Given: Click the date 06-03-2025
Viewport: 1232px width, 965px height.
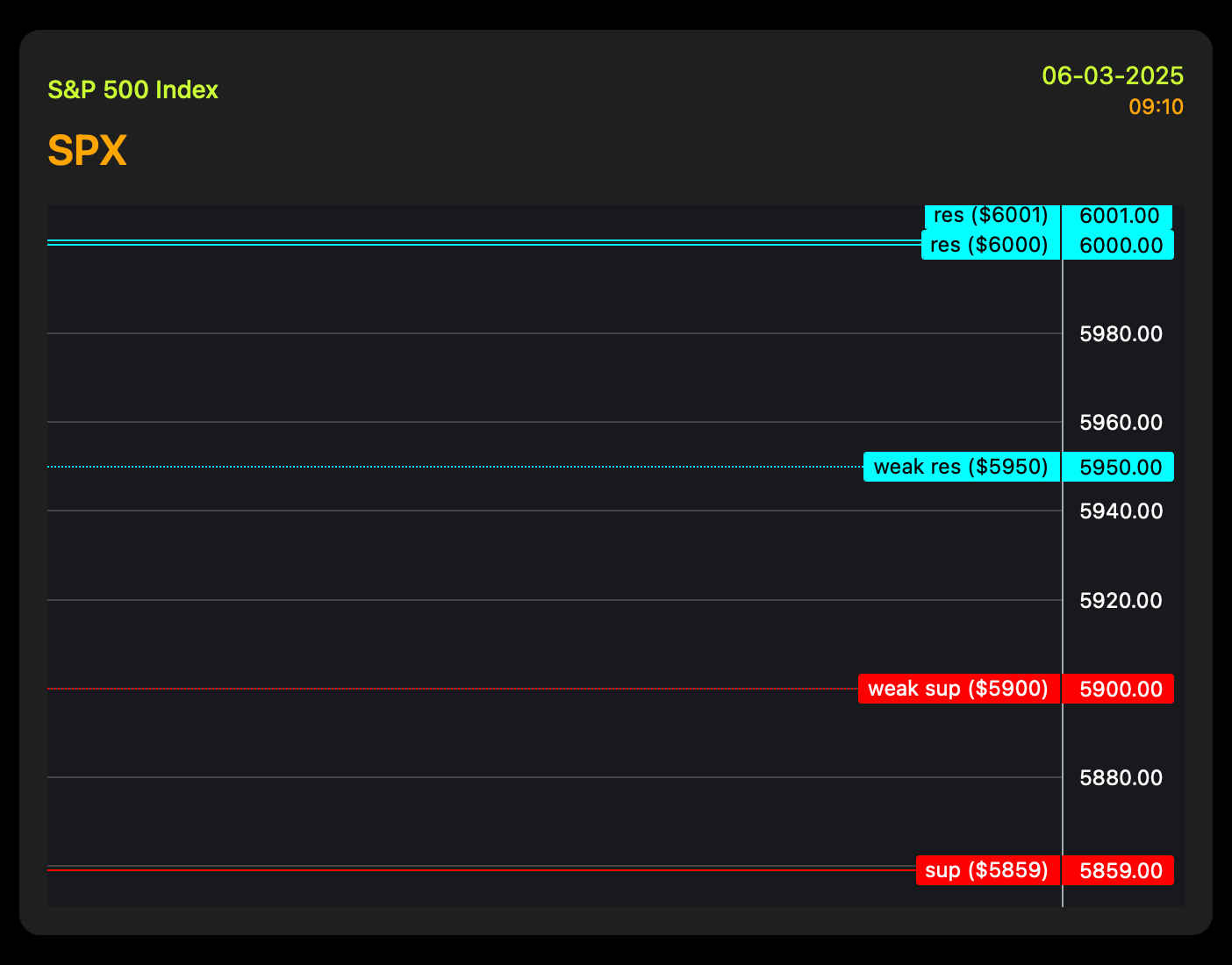Looking at the screenshot, I should (1113, 75).
